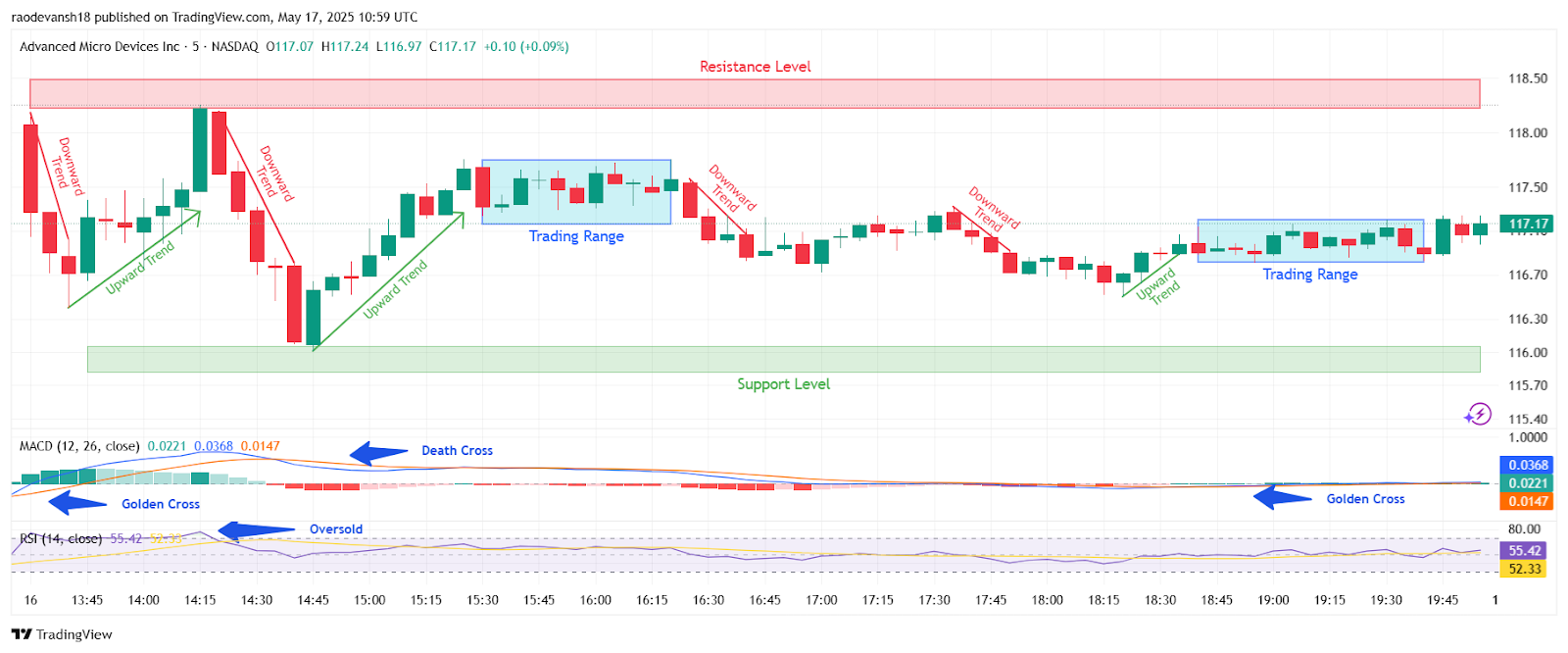The height and width of the screenshot is (653, 1568).
Task: Click the 115.40 price axis label
Action: click(x=1528, y=420)
